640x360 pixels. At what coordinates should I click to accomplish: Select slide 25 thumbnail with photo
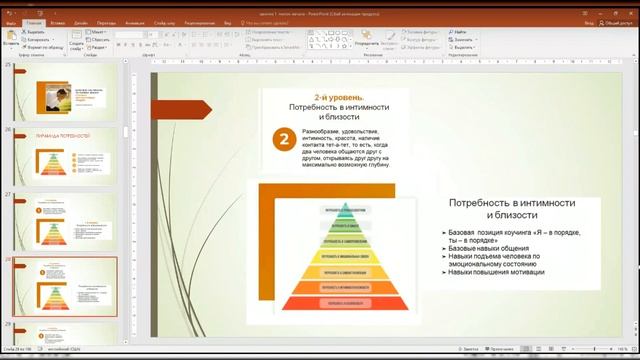tap(65, 92)
